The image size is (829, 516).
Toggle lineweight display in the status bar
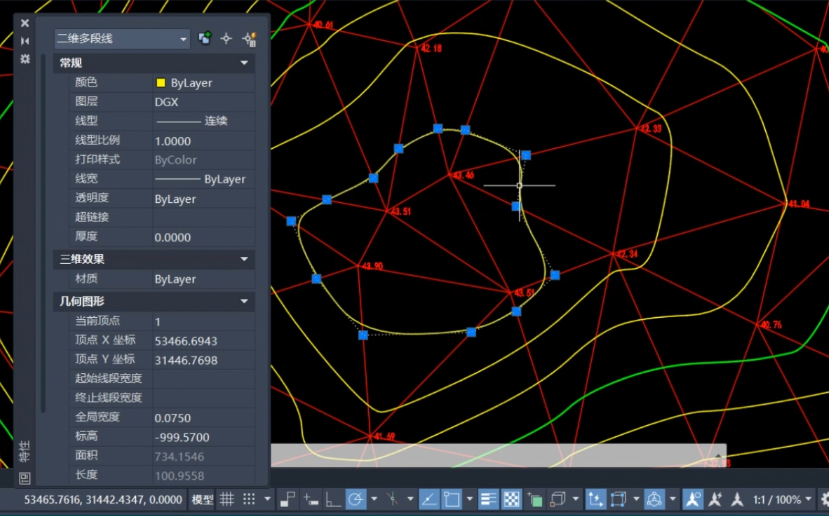pos(488,498)
